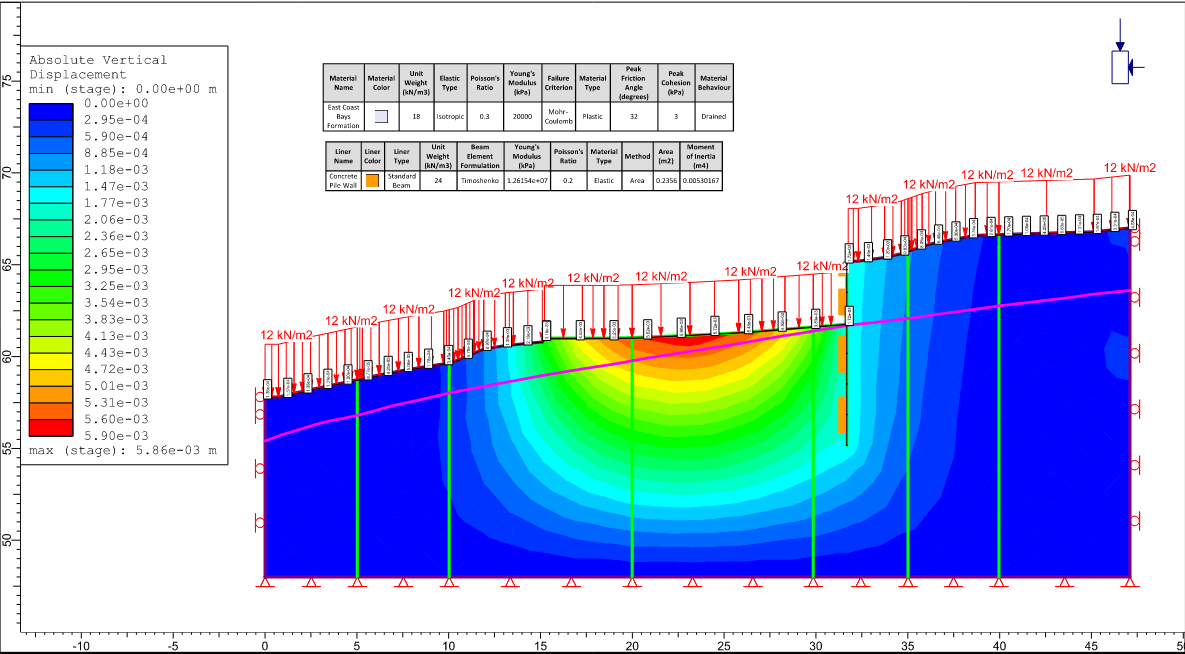This screenshot has width=1185, height=654.
Task: Click the 'Concrete Pile Wall' liner name cell
Action: point(342,180)
